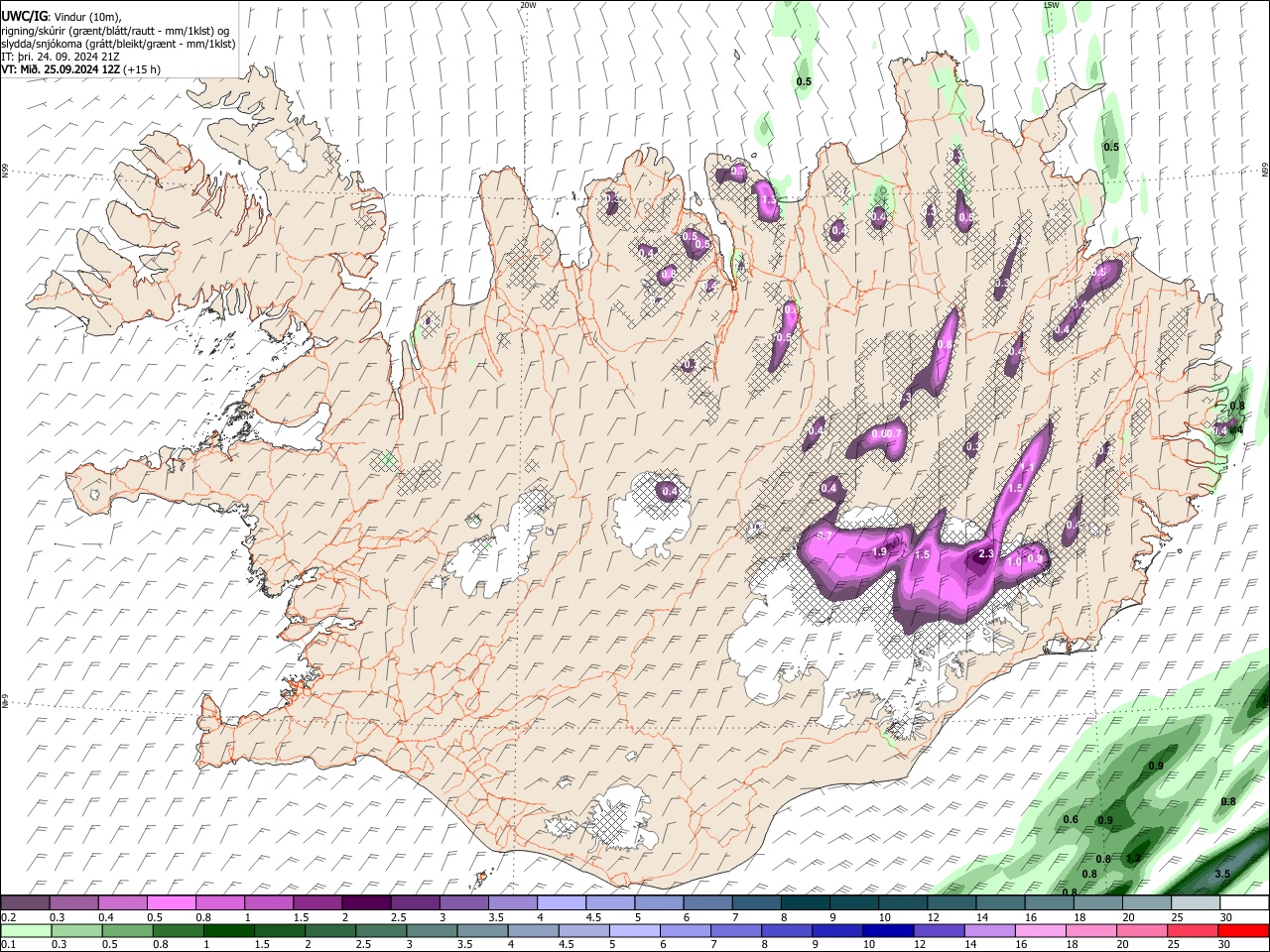Click the 20W longitude label on the map
1270x952 pixels.
click(528, 5)
